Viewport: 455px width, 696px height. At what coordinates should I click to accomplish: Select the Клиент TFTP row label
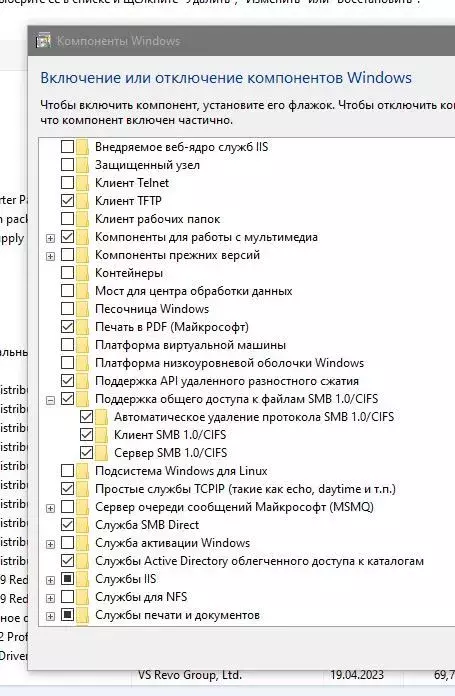point(128,201)
